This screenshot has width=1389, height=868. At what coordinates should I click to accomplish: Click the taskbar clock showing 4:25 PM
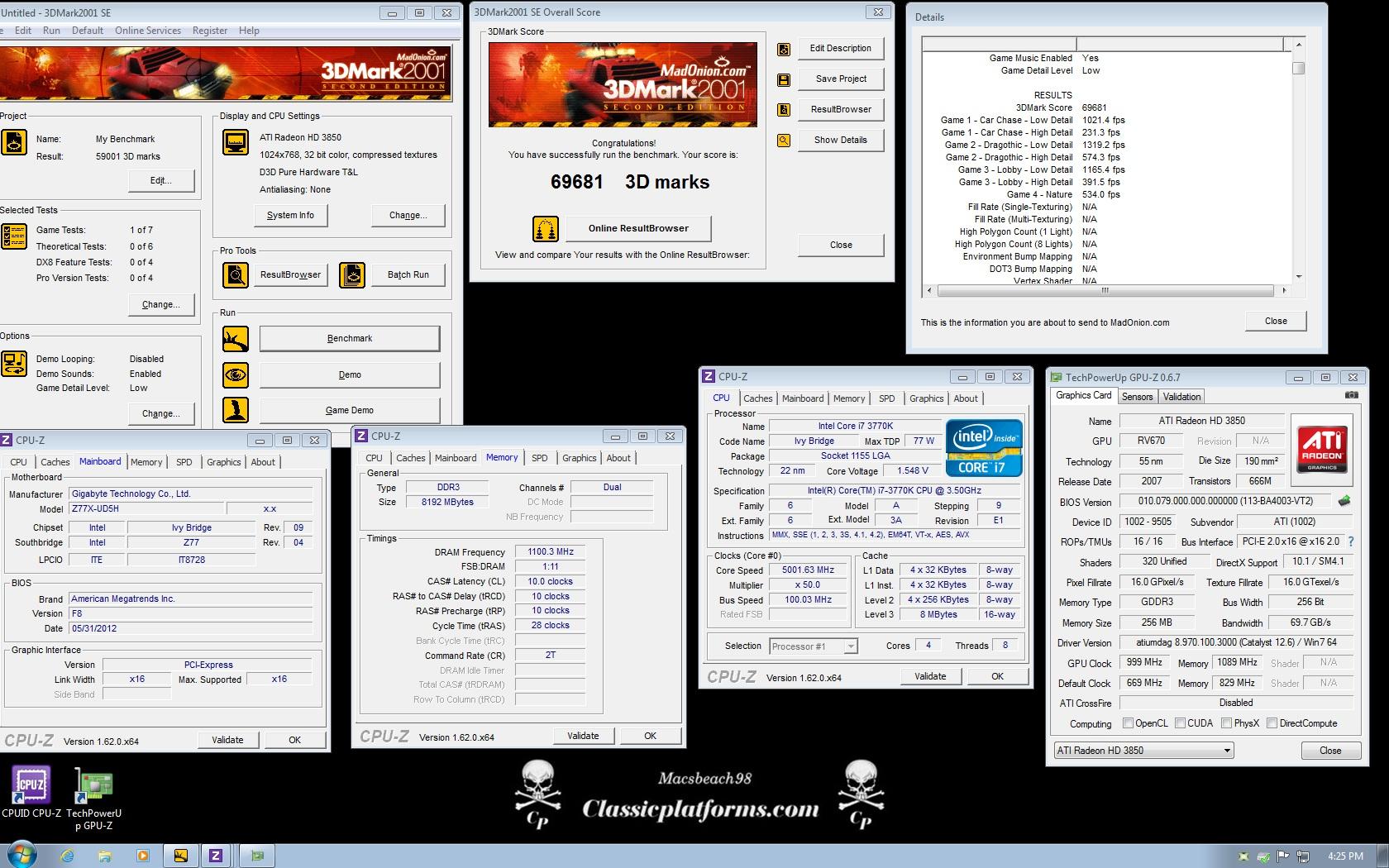point(1345,856)
